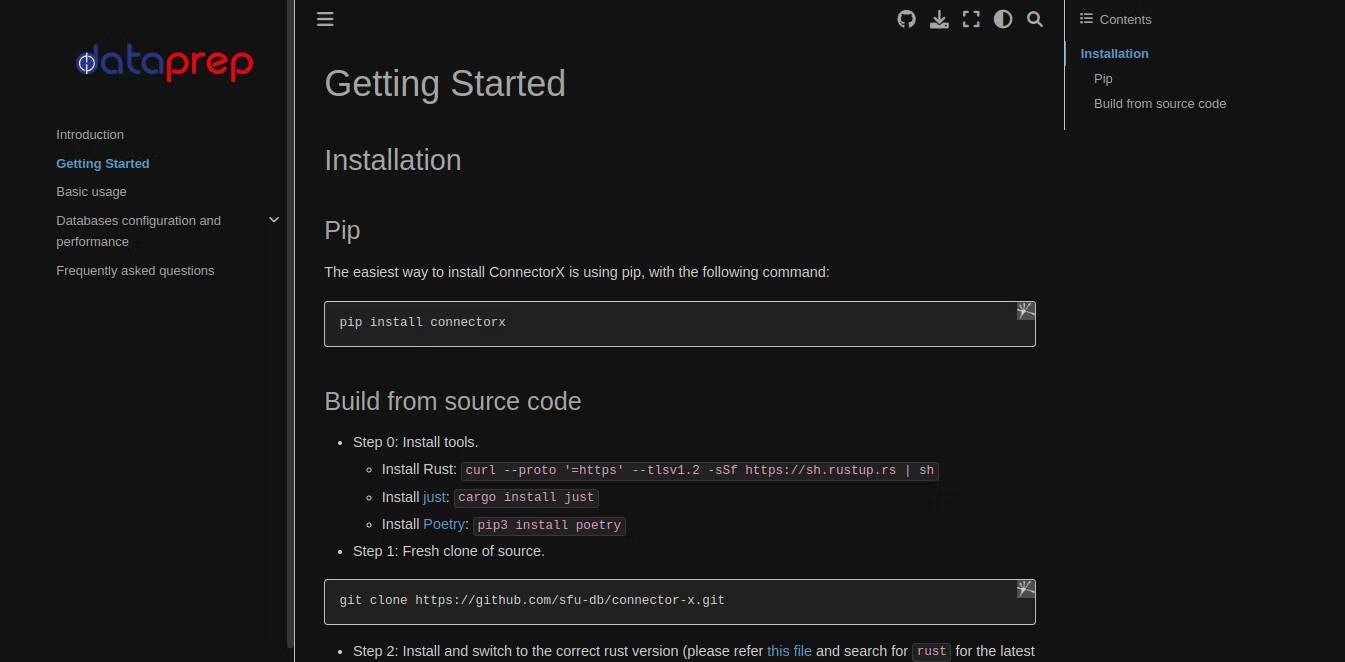This screenshot has height=662, width=1345.
Task: Open the Getting Started chevron area
Action: pos(102,163)
